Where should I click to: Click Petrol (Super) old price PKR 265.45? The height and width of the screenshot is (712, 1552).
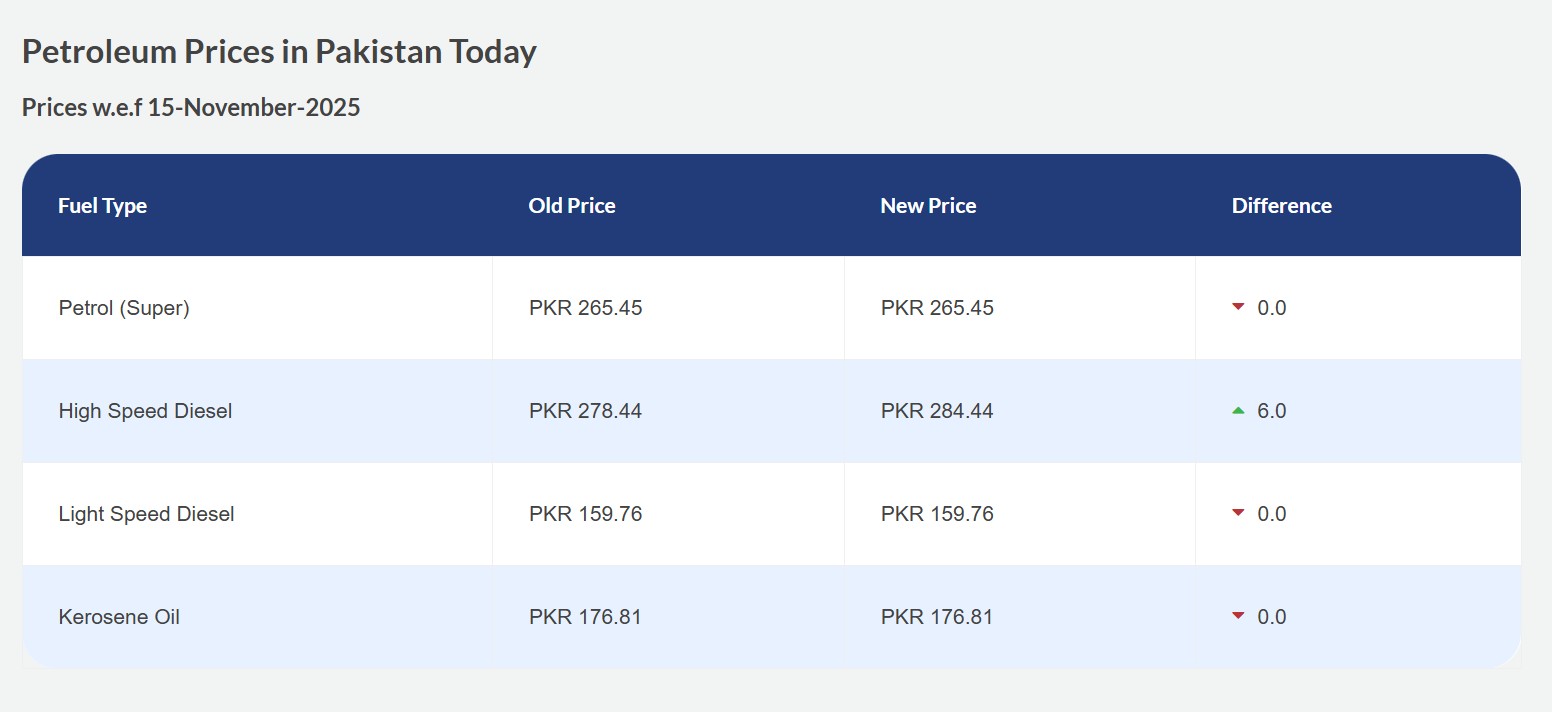(585, 308)
